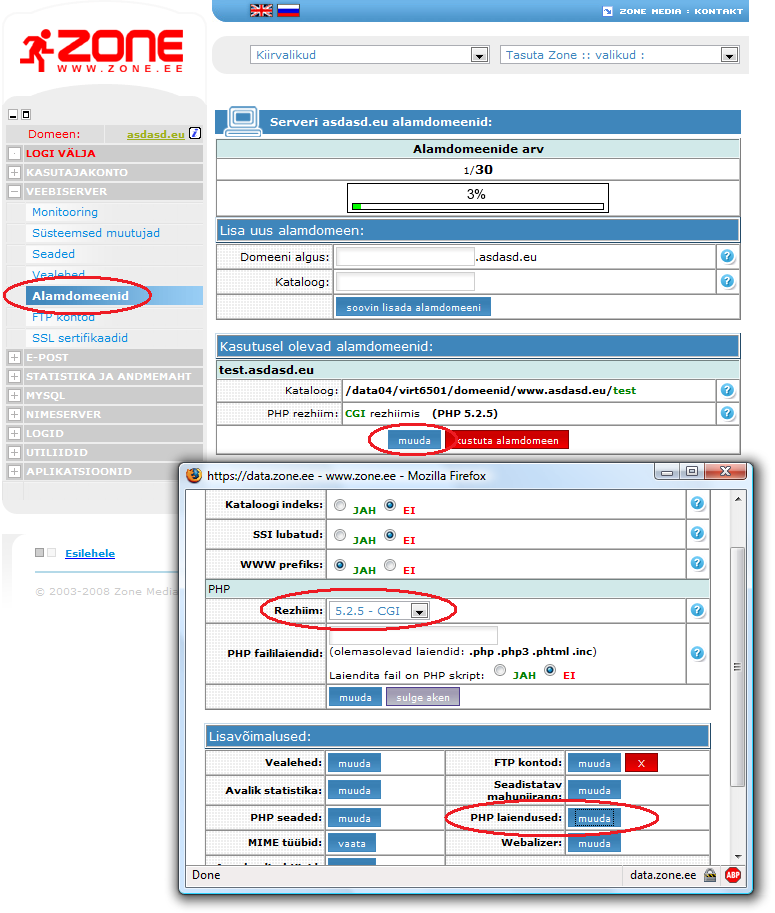The image size is (775, 913).
Task: Open help for Domeeni algus field
Action: click(727, 256)
